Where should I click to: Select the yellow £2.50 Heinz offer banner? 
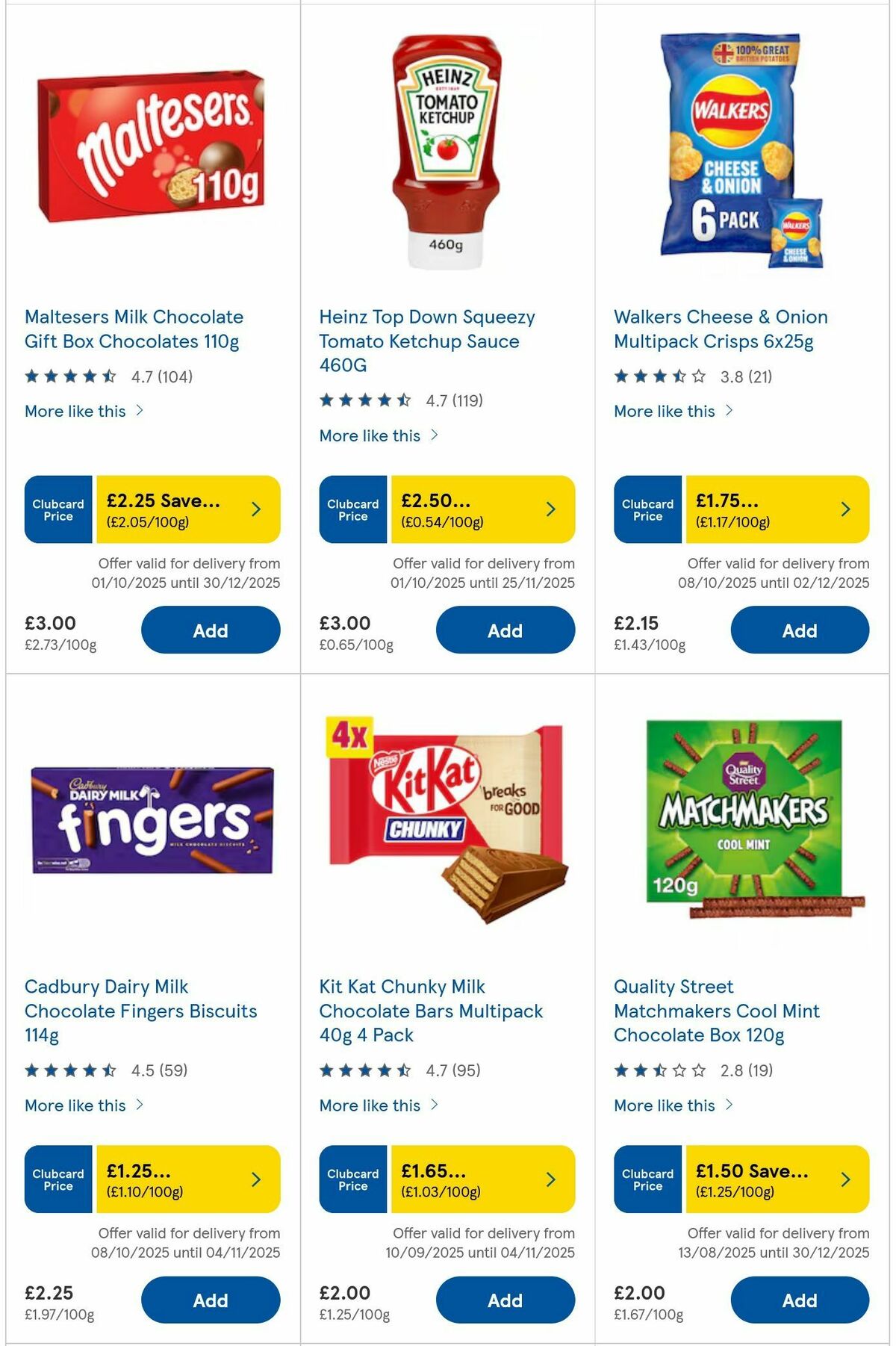coord(463,509)
